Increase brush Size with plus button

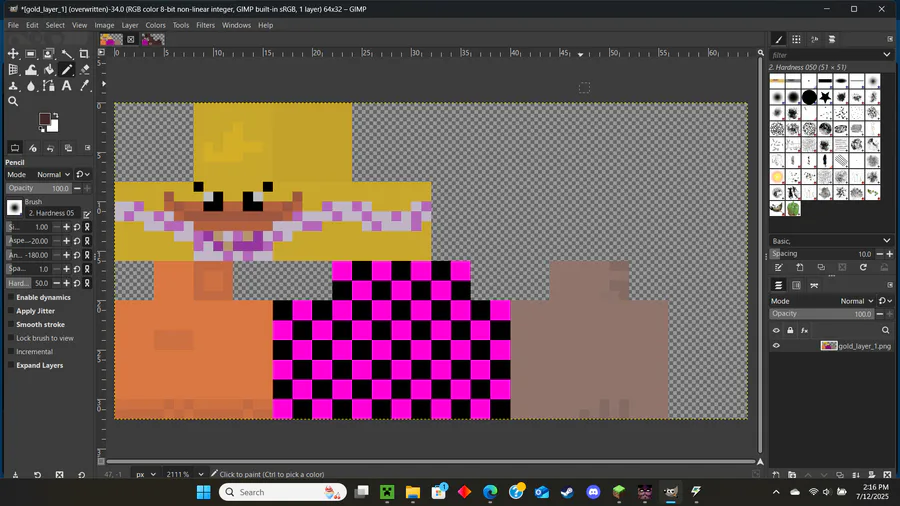(67, 227)
